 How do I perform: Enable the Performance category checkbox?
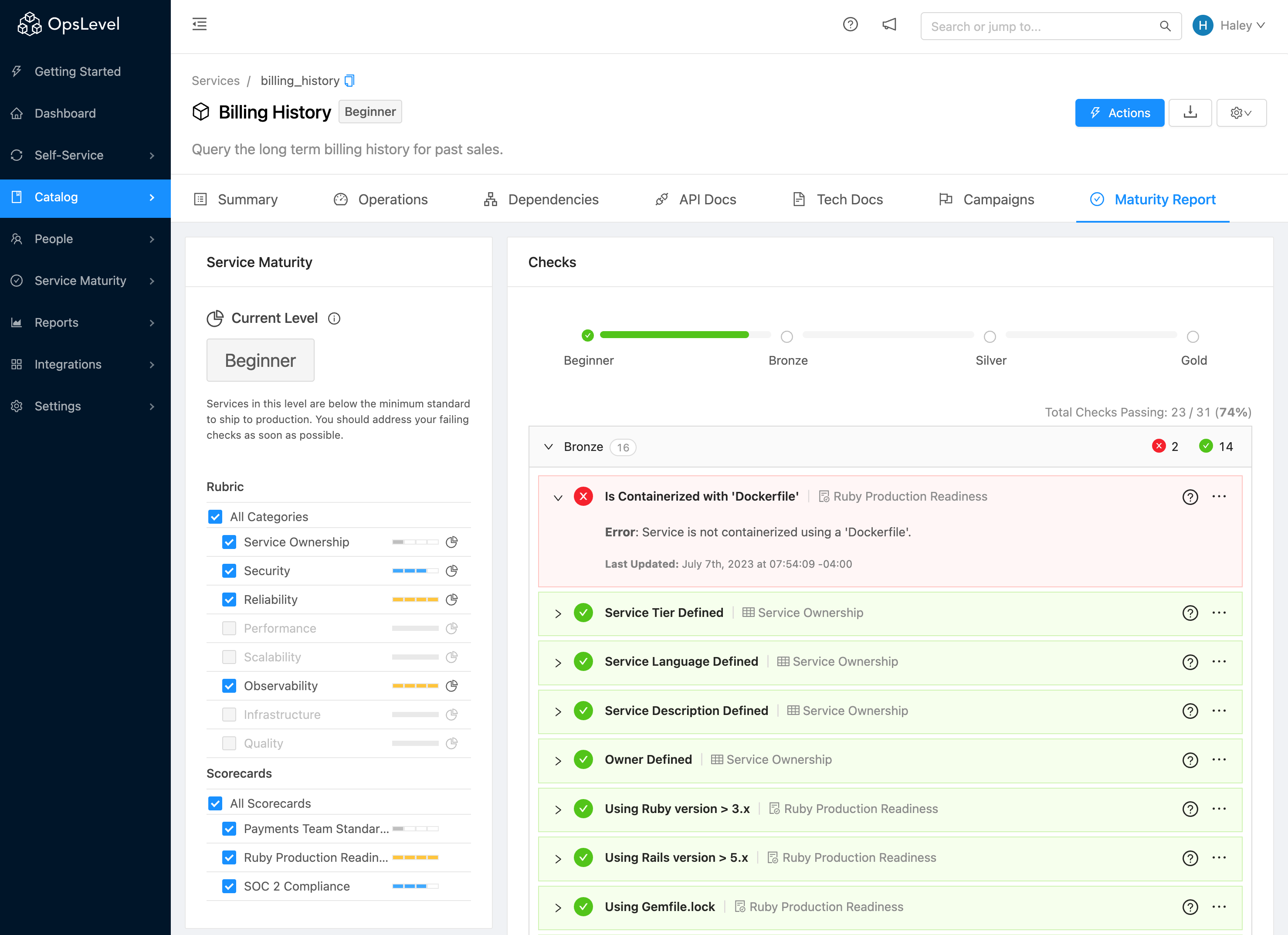(x=229, y=628)
